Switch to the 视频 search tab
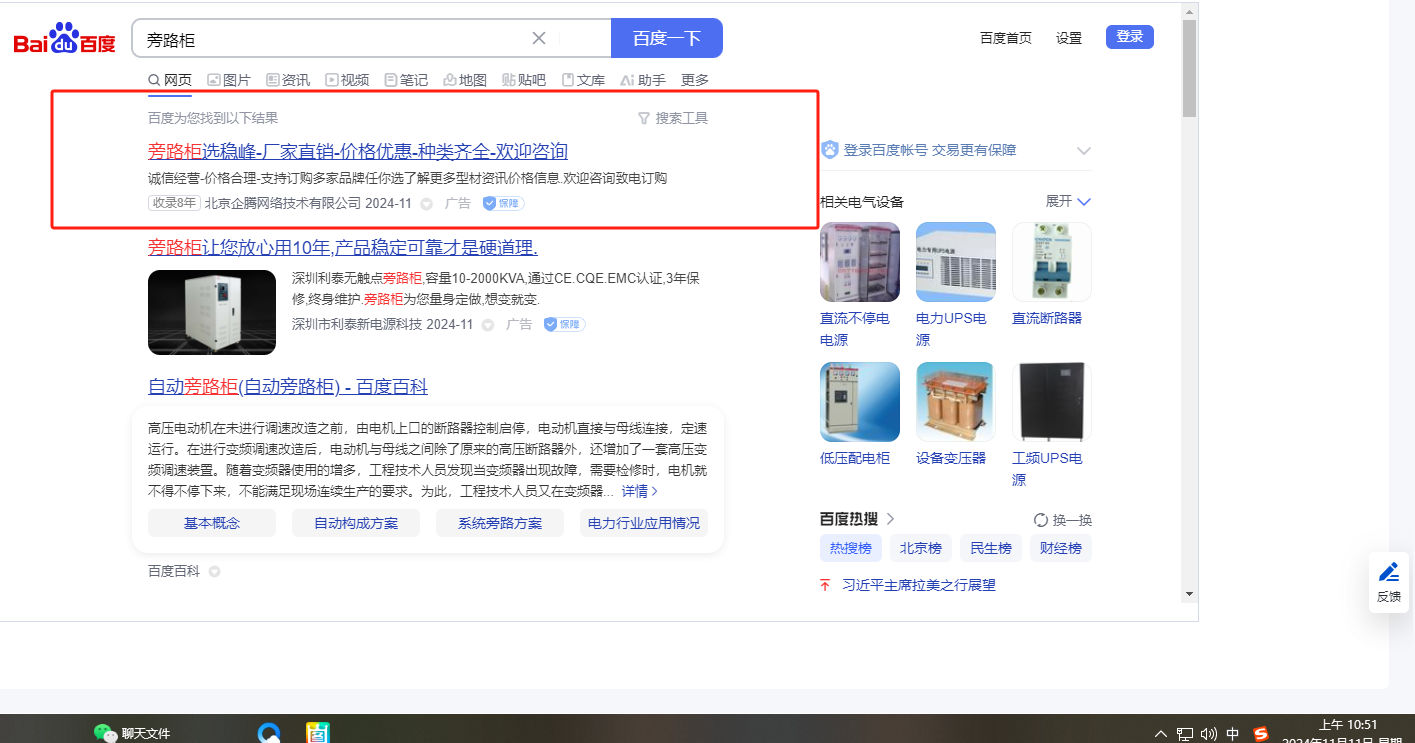The height and width of the screenshot is (743, 1415). coord(347,80)
